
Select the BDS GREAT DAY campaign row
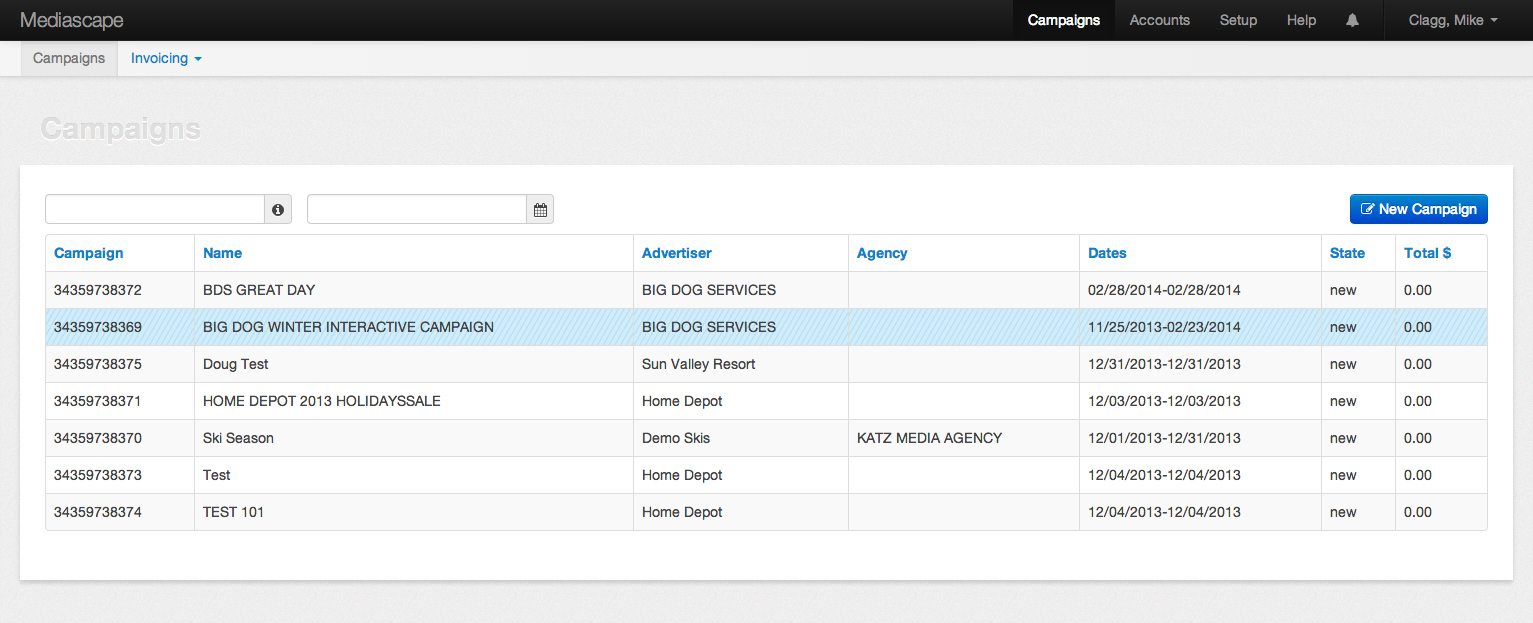[x=259, y=290]
